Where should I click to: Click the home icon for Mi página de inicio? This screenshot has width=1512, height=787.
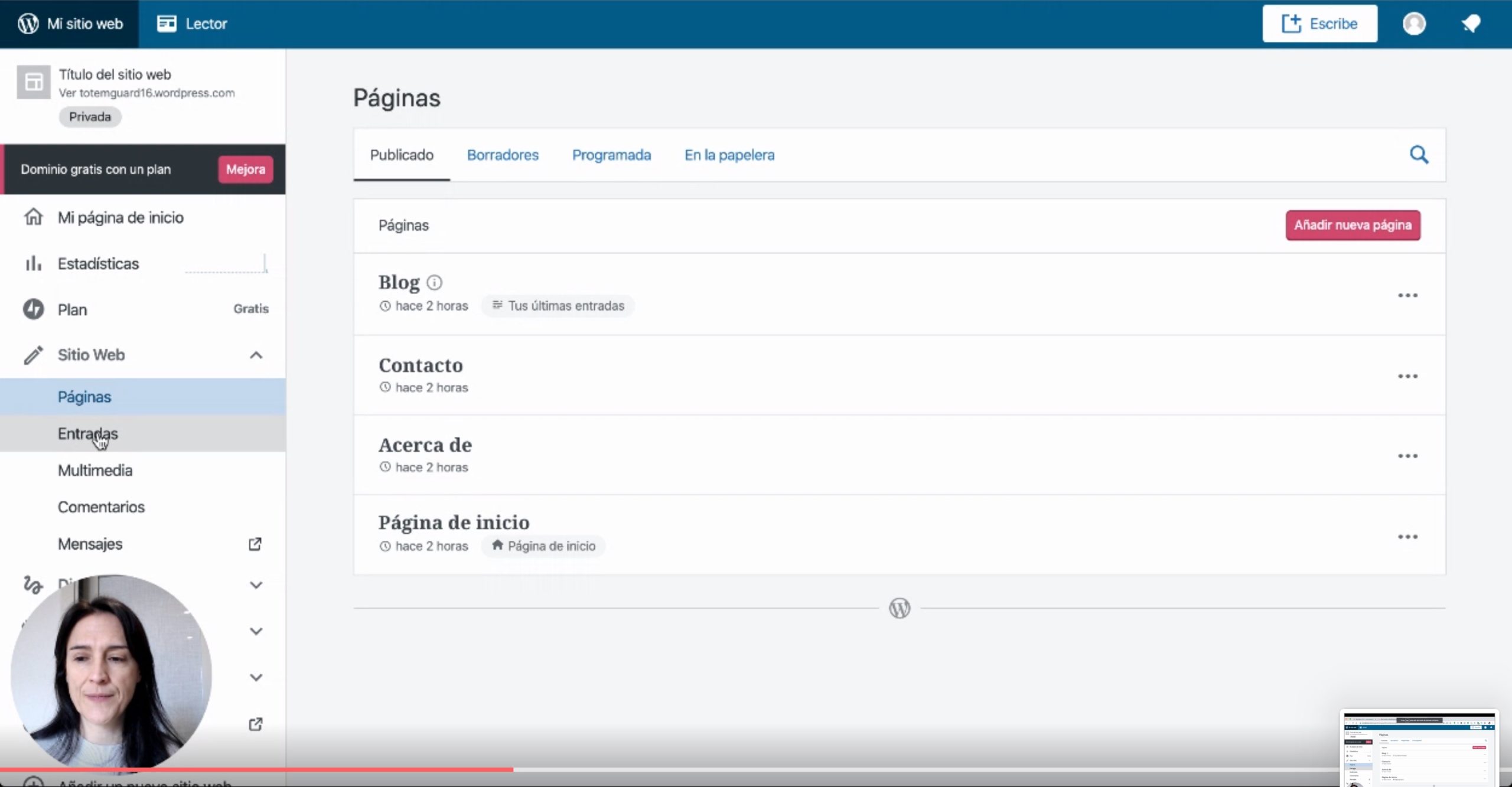[34, 217]
